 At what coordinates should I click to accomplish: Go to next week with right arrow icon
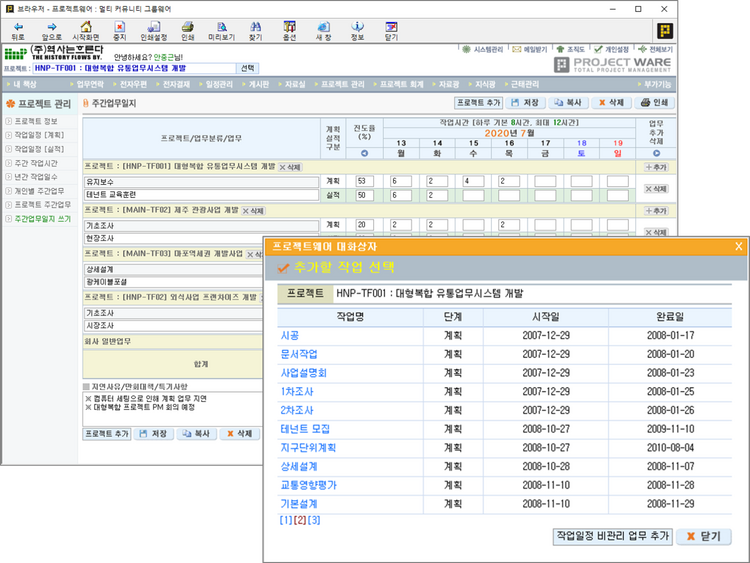coord(656,154)
